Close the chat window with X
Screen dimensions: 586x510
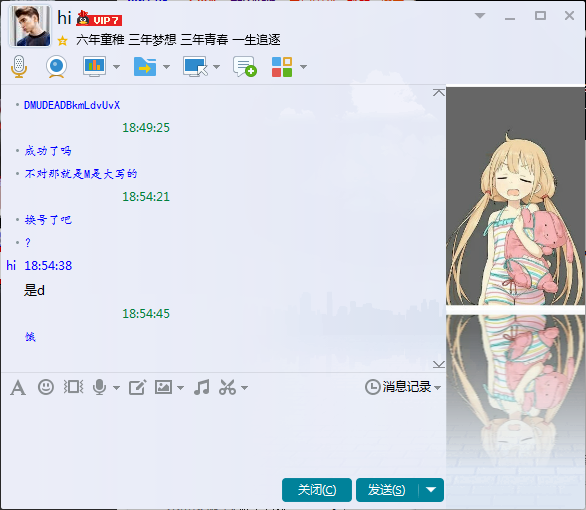569,16
